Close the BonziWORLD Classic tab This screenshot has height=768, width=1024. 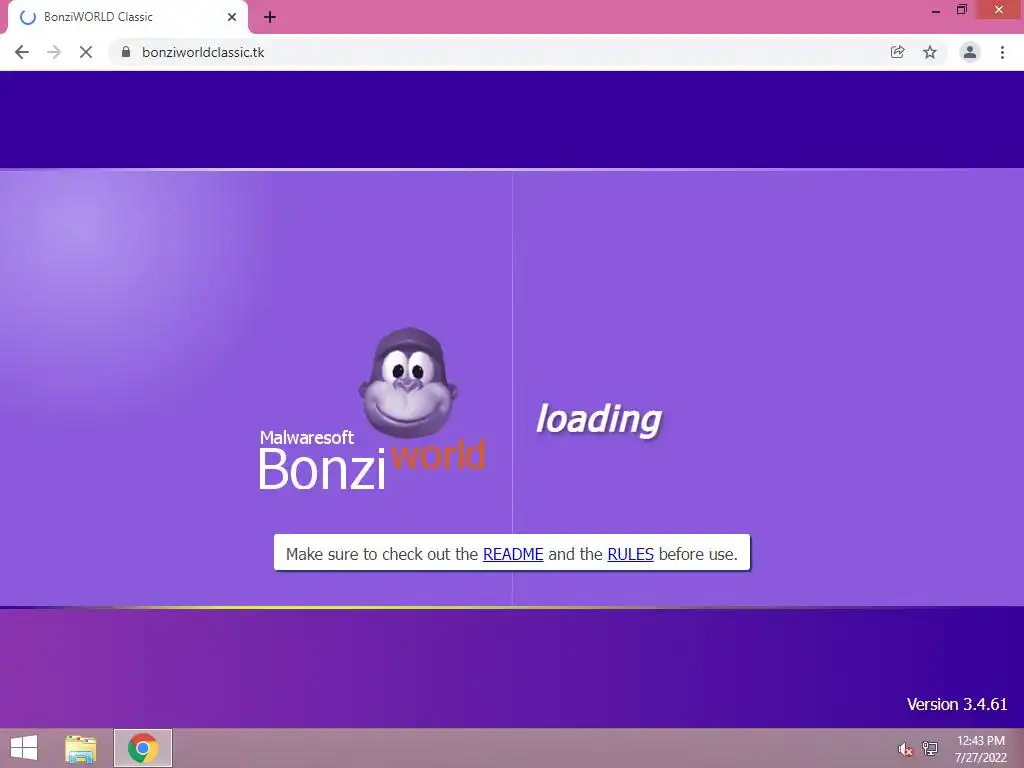[232, 17]
